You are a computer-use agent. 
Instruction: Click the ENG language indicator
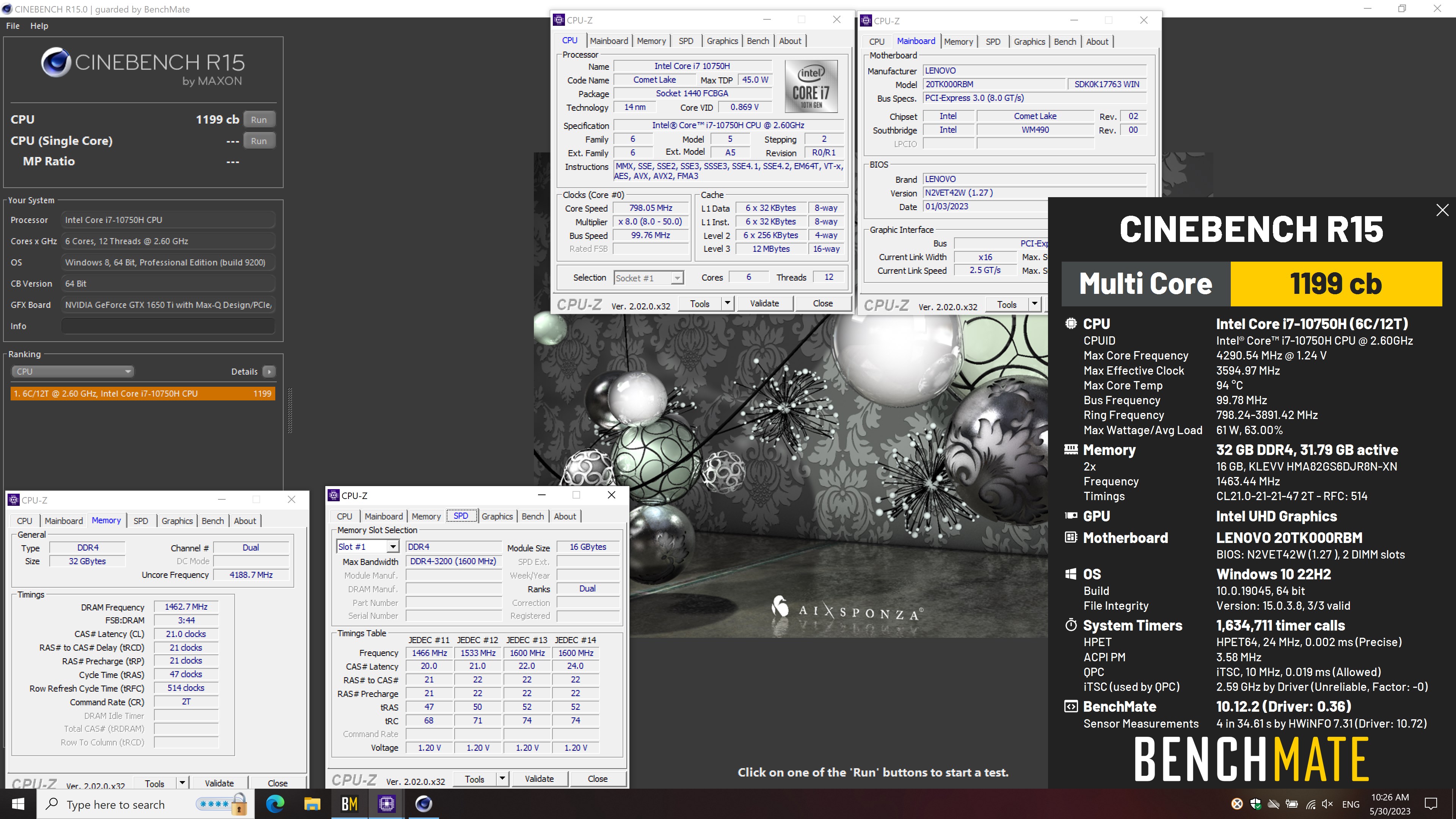pos(1350,804)
